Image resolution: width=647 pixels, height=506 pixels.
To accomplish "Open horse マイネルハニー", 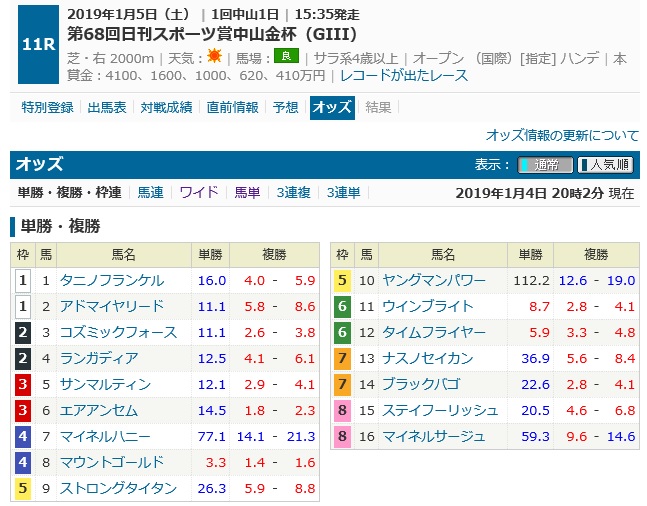I will (x=105, y=437).
